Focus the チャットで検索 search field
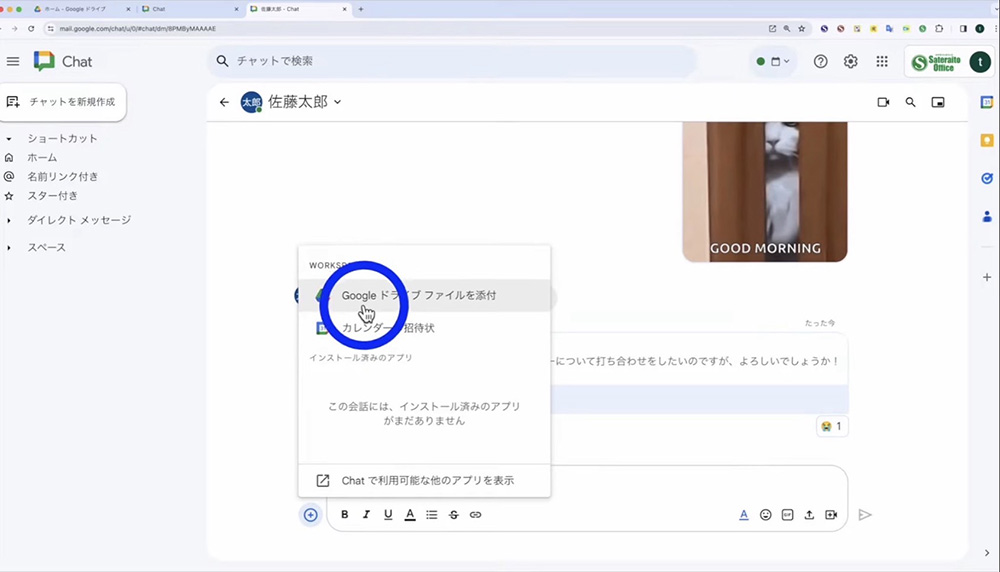1000x572 pixels. [x=453, y=61]
